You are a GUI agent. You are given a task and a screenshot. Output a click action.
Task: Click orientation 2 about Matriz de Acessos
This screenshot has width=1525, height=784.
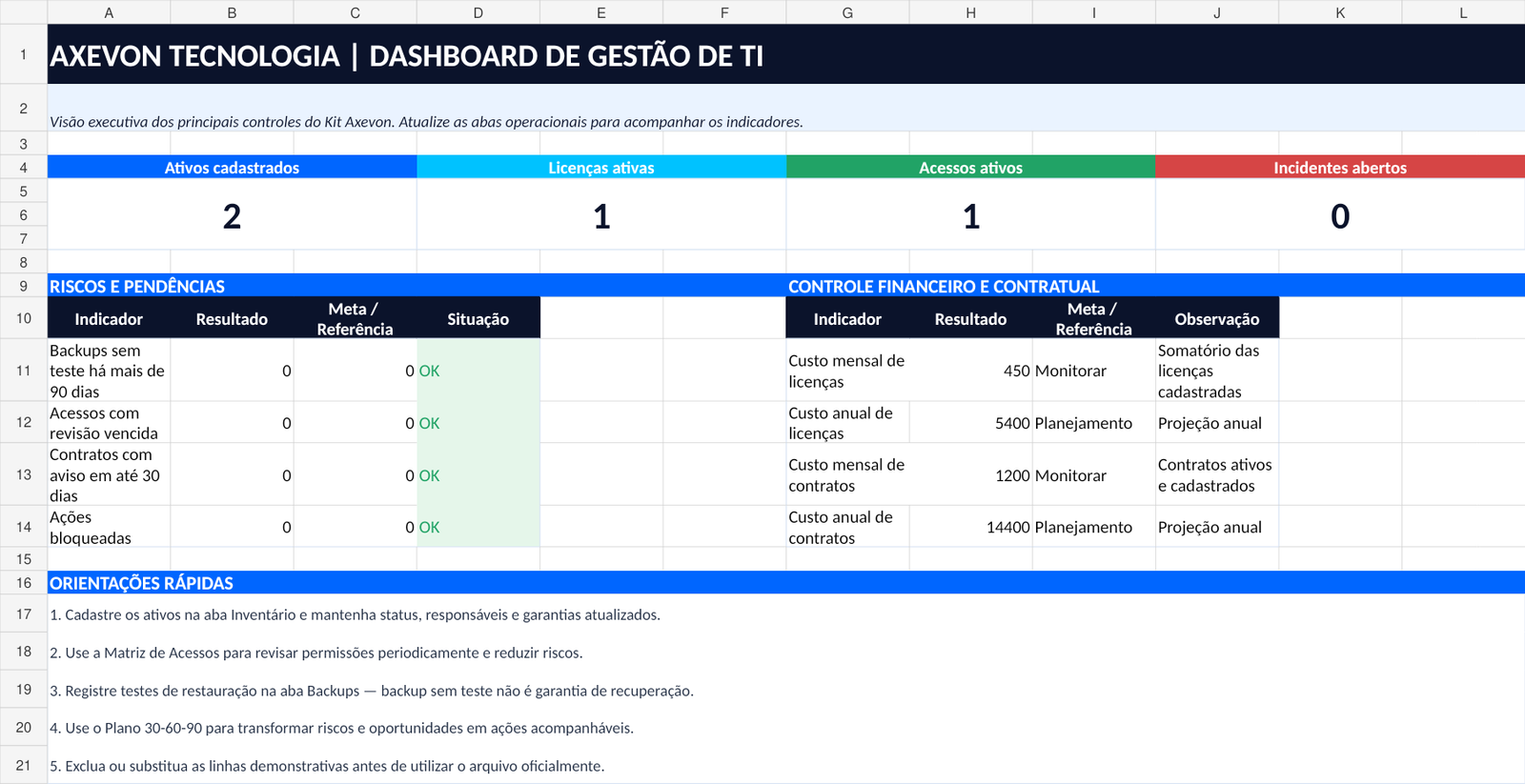[x=786, y=653]
